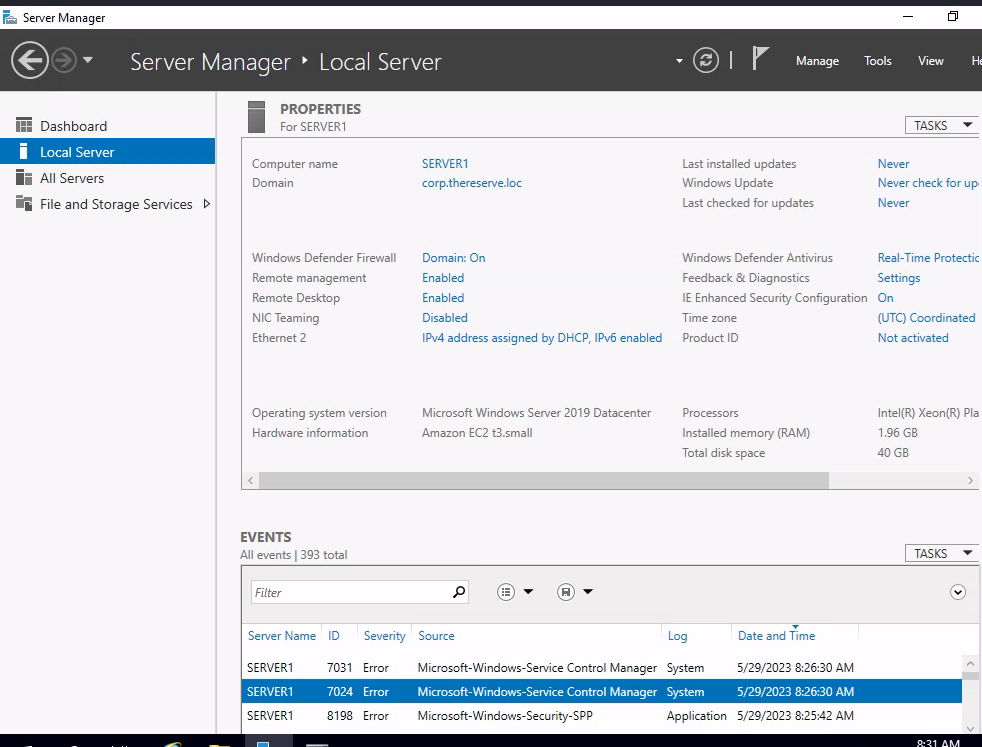Click Feedback & Diagnostics Settings link
Viewport: 982px width, 747px height.
pyautogui.click(x=899, y=278)
